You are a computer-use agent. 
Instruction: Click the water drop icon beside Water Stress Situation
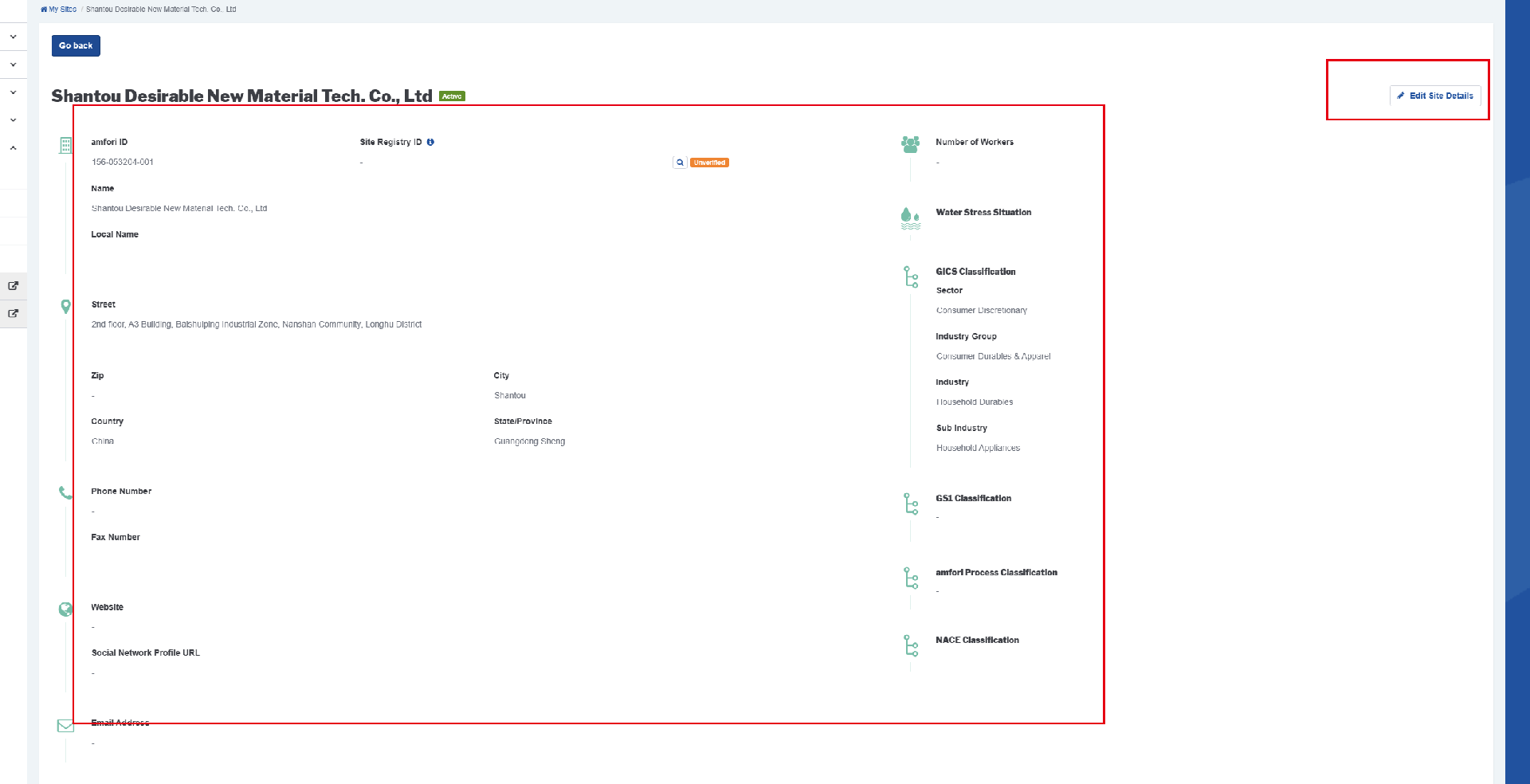pos(910,218)
